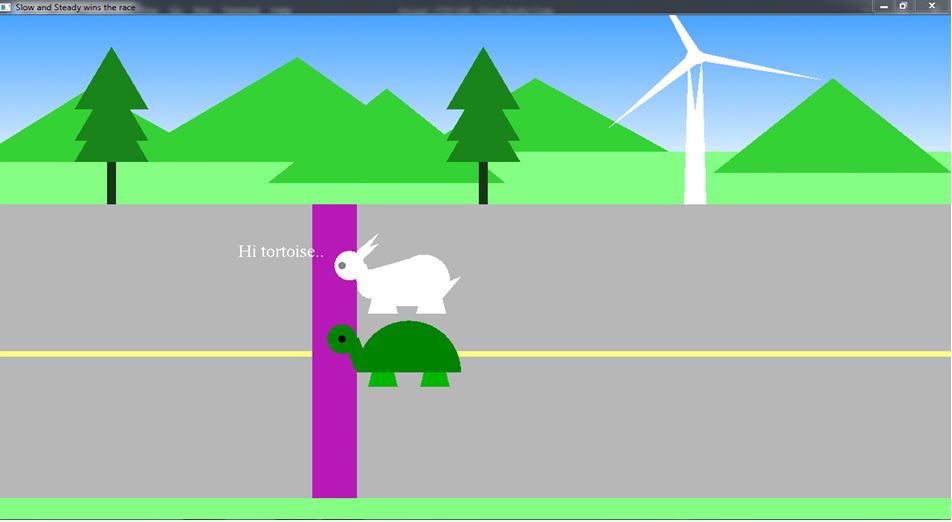Screen dimensions: 952x522
Task: Click the green tortoise character
Action: 394,355
